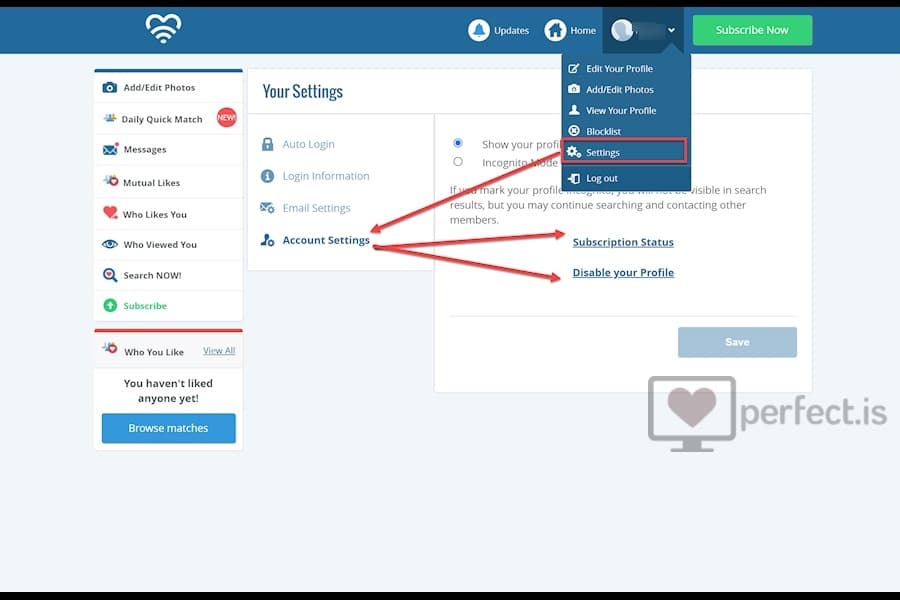Click the green Subscribe sidebar label
This screenshot has height=600, width=900.
pyautogui.click(x=145, y=305)
